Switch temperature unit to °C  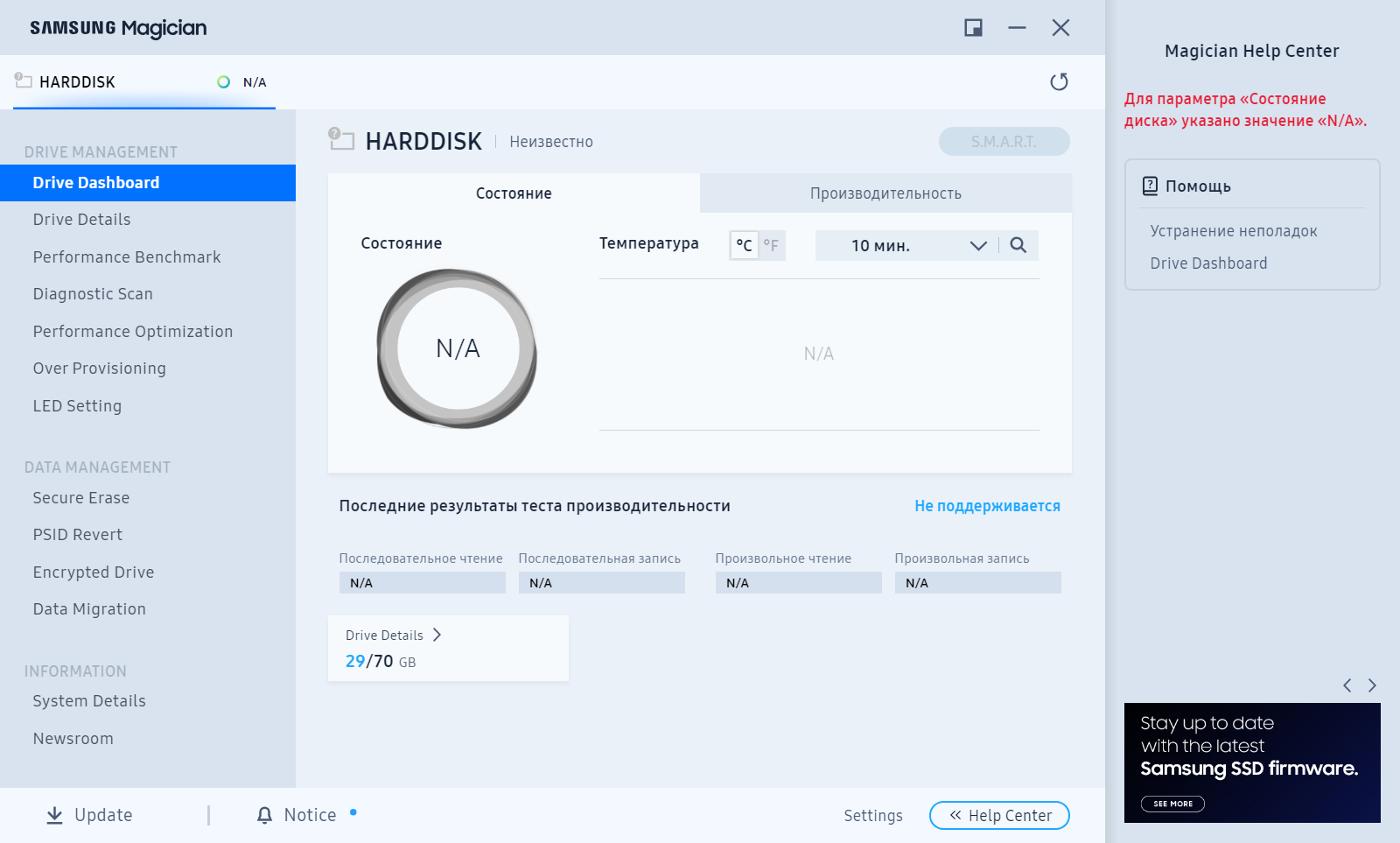pos(744,245)
